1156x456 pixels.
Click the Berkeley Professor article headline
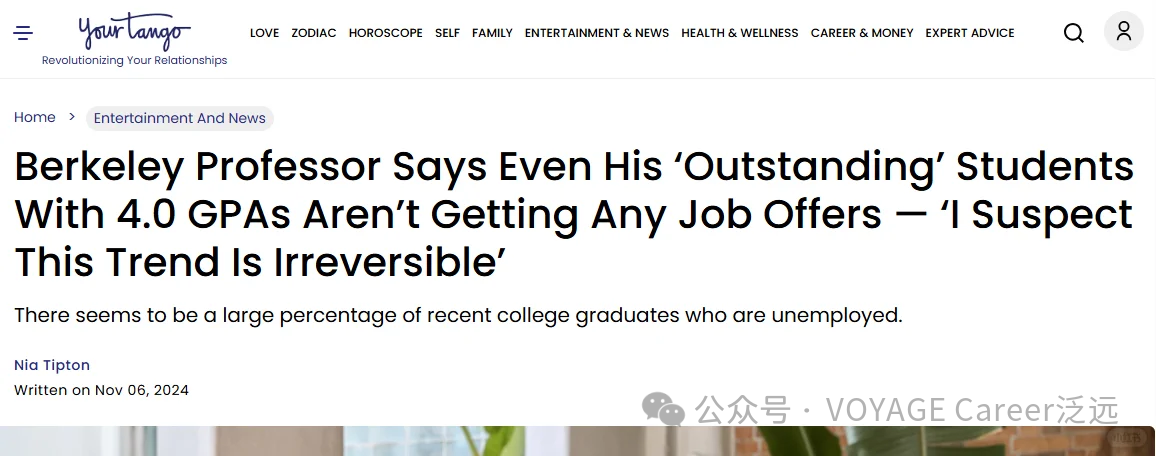pos(574,215)
